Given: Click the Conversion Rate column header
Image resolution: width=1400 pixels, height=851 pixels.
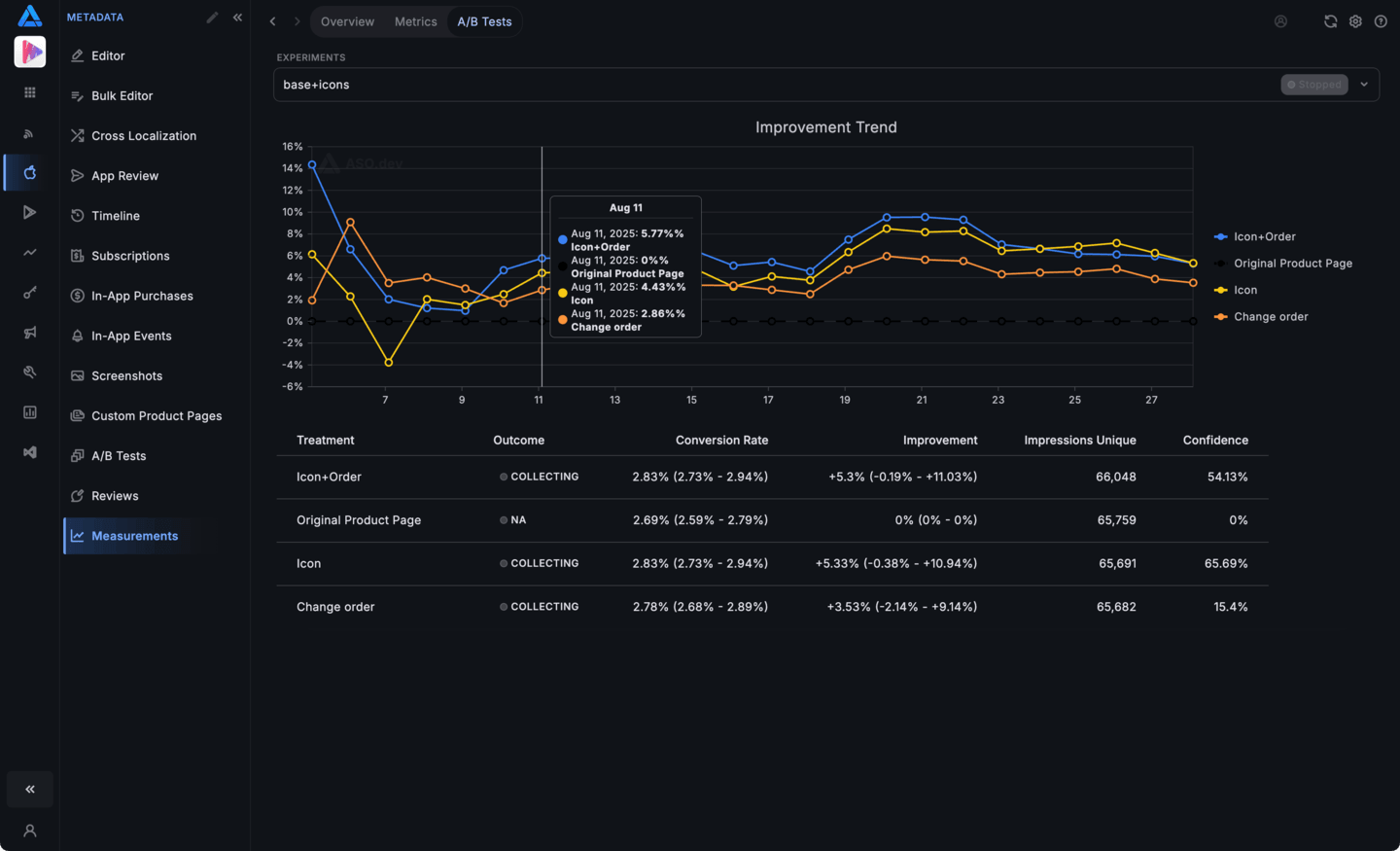Looking at the screenshot, I should point(721,441).
